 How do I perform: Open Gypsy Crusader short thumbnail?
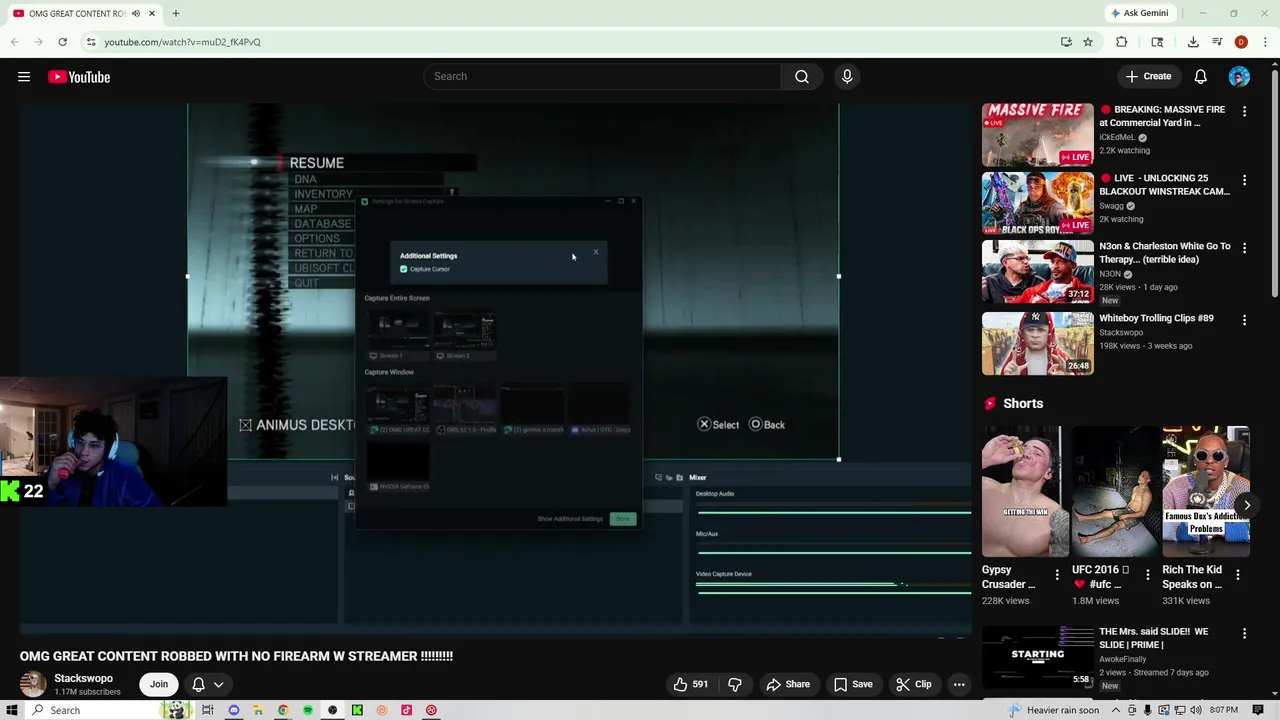click(x=1025, y=491)
